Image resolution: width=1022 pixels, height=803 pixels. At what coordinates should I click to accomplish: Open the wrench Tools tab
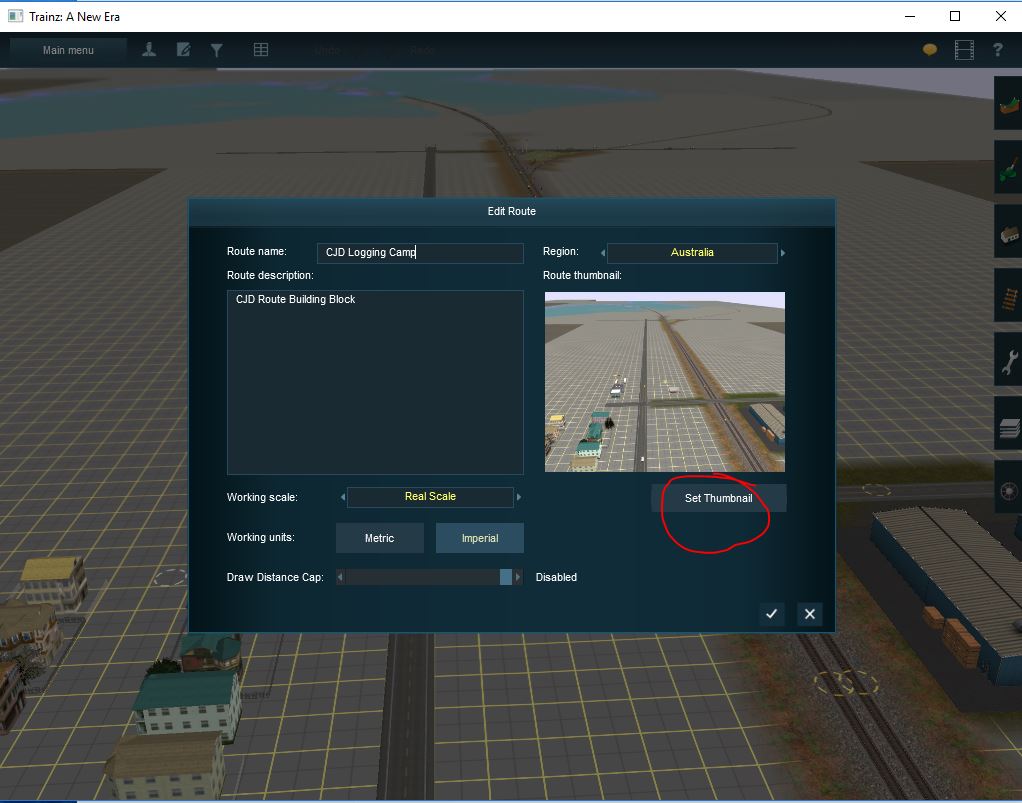tap(1009, 363)
